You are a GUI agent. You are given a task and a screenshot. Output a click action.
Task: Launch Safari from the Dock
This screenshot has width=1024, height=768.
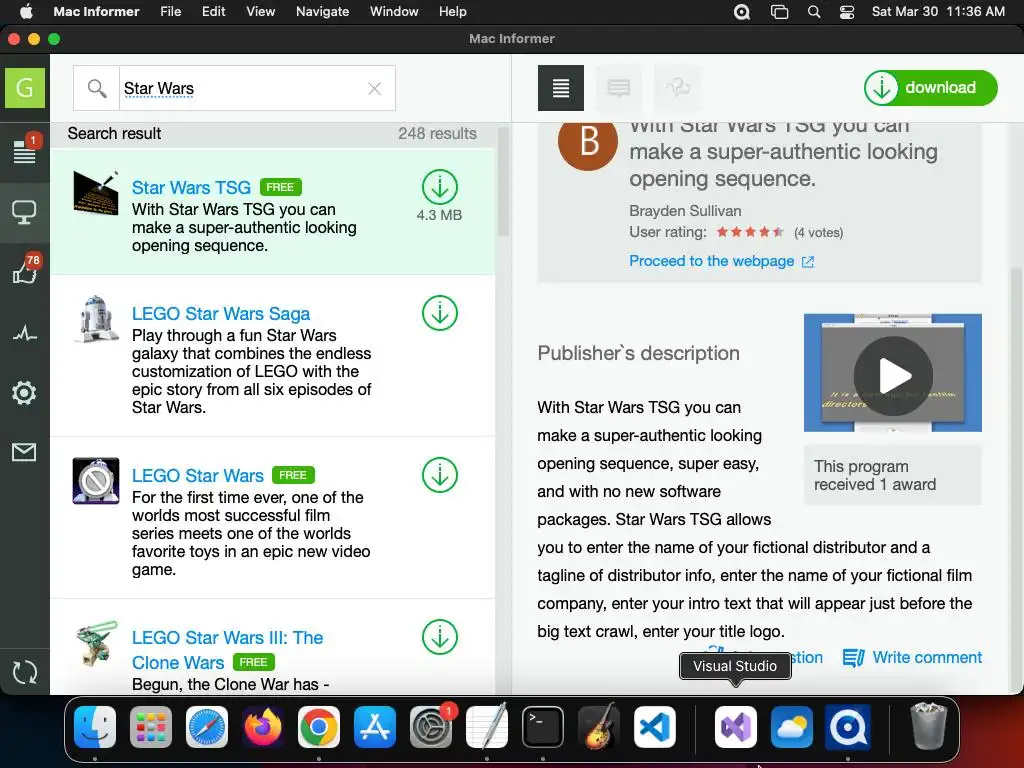[x=207, y=727]
